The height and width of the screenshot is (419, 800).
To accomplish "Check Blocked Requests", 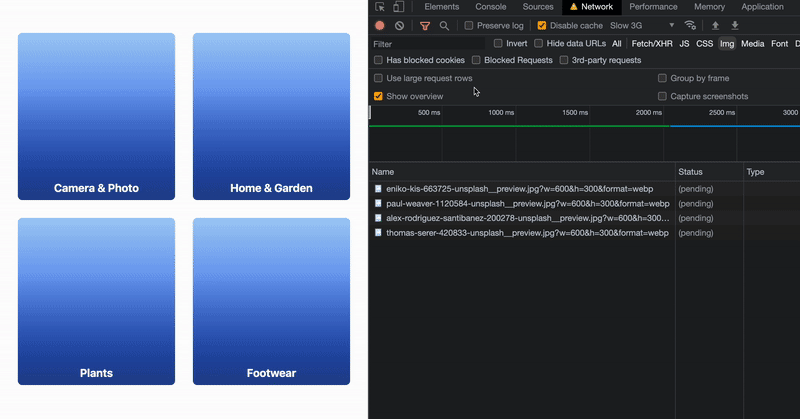I will tap(476, 60).
